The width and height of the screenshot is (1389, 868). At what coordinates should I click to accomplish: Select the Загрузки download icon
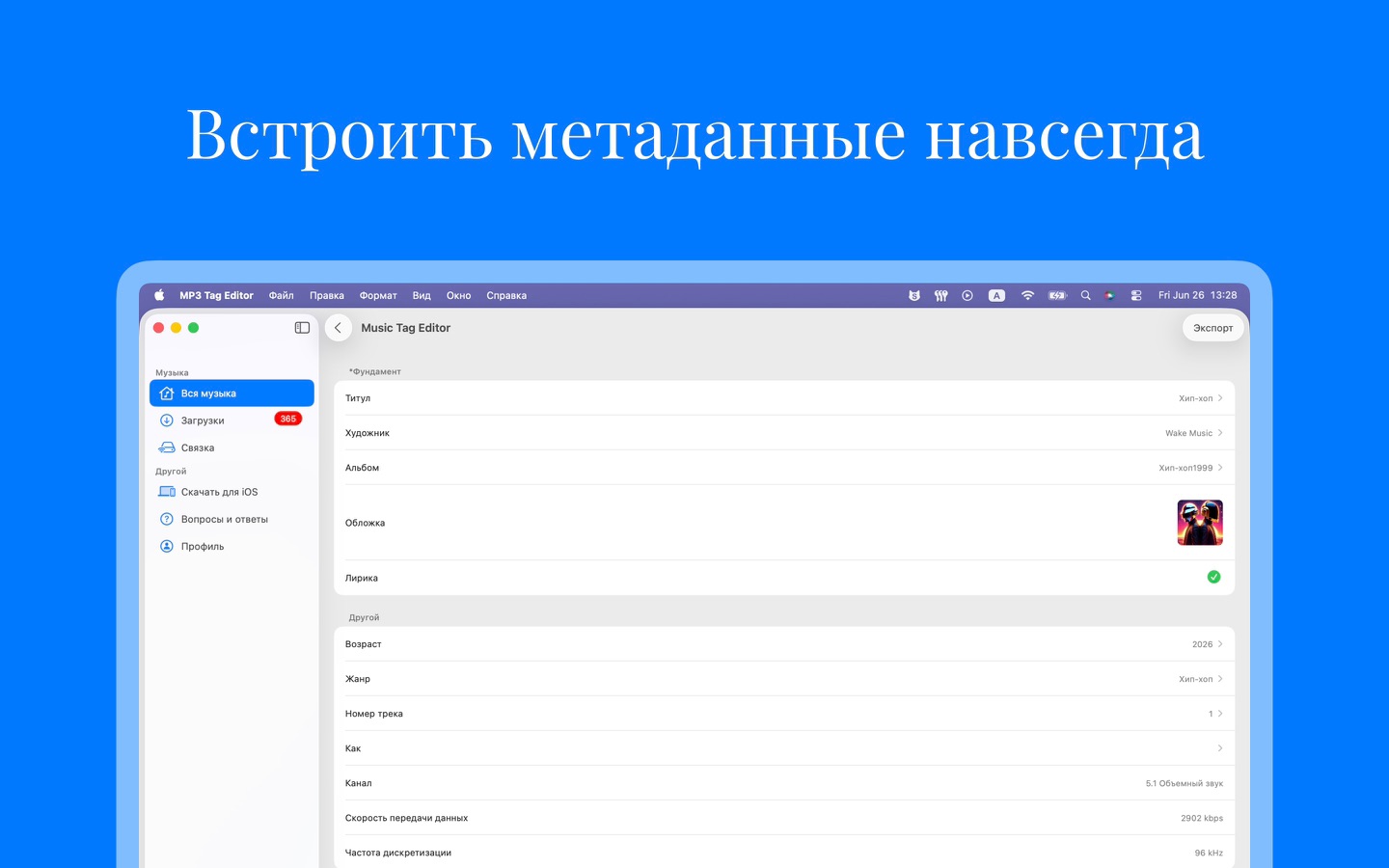[x=167, y=420]
